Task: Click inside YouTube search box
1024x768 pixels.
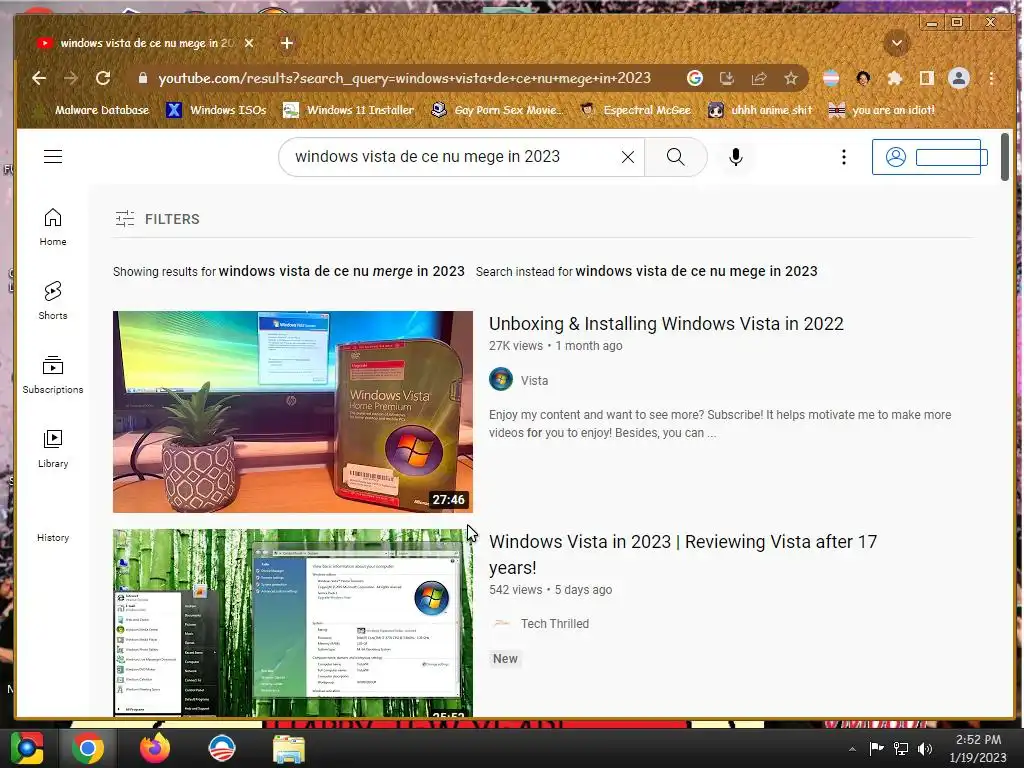Action: point(451,157)
